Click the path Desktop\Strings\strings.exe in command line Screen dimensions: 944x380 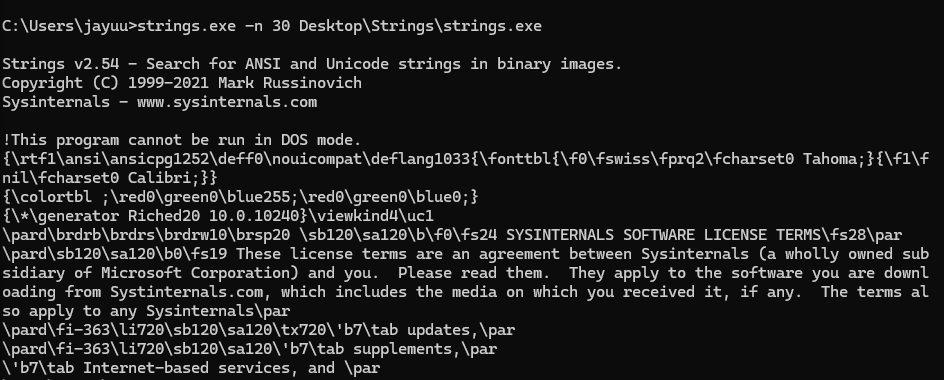point(420,26)
